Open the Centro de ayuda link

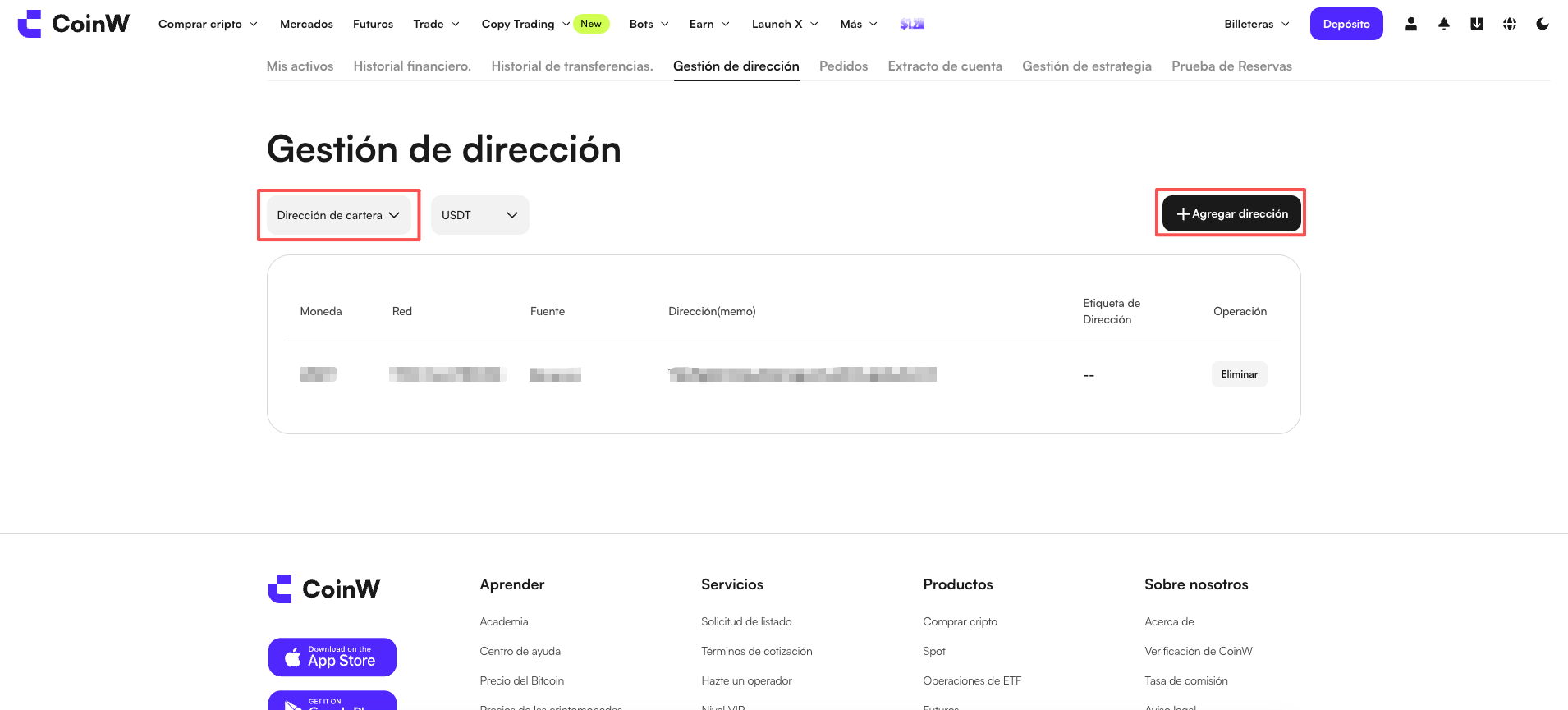pos(520,651)
